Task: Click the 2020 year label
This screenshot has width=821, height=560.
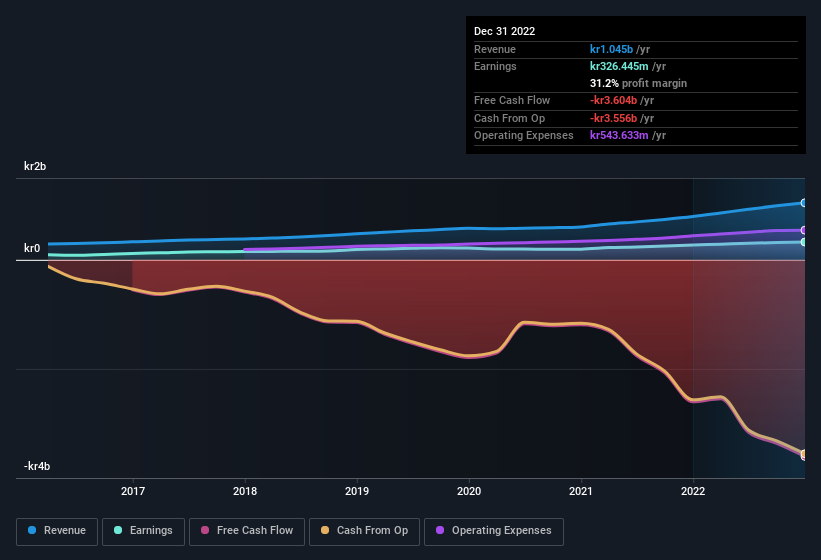Action: tap(469, 491)
